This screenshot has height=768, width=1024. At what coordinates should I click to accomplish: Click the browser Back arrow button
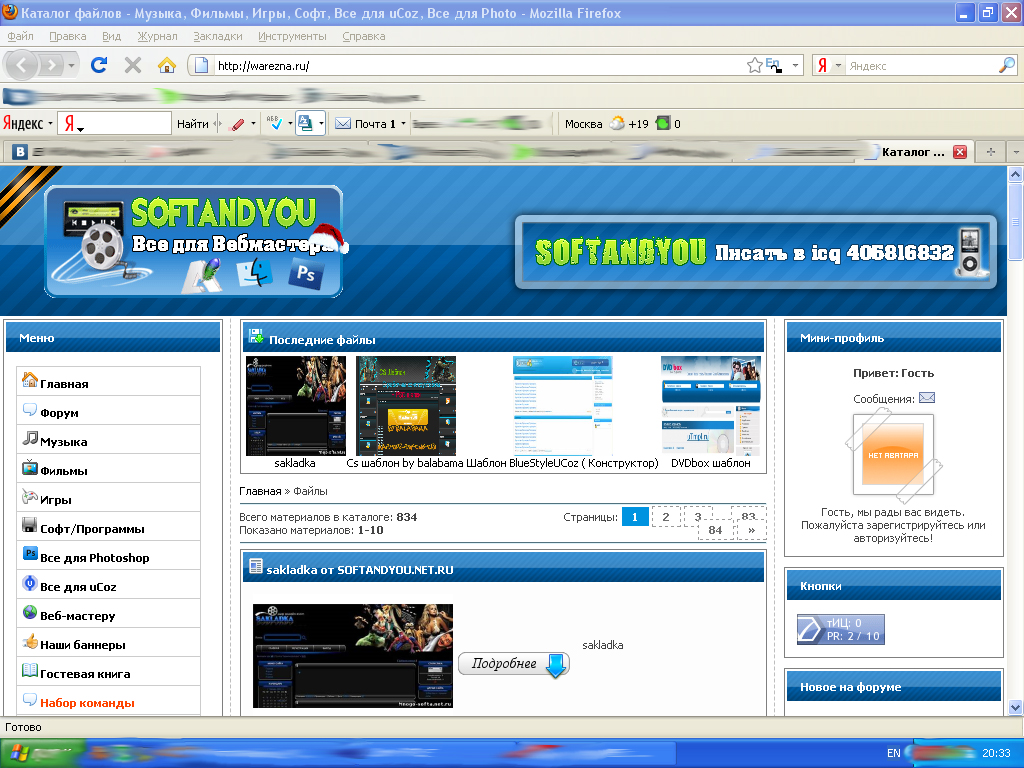[x=21, y=65]
